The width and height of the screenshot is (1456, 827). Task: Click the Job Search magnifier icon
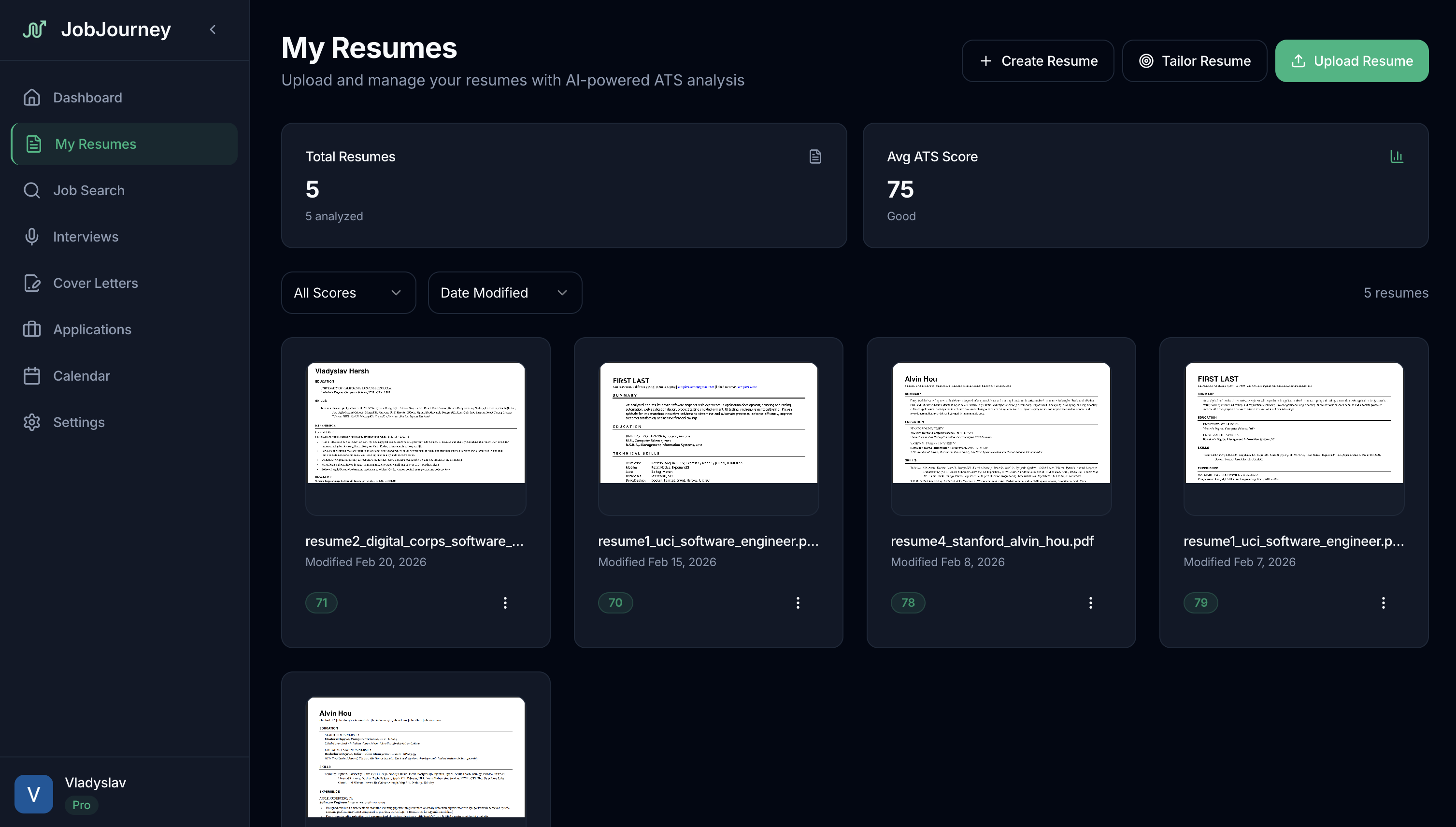click(32, 190)
